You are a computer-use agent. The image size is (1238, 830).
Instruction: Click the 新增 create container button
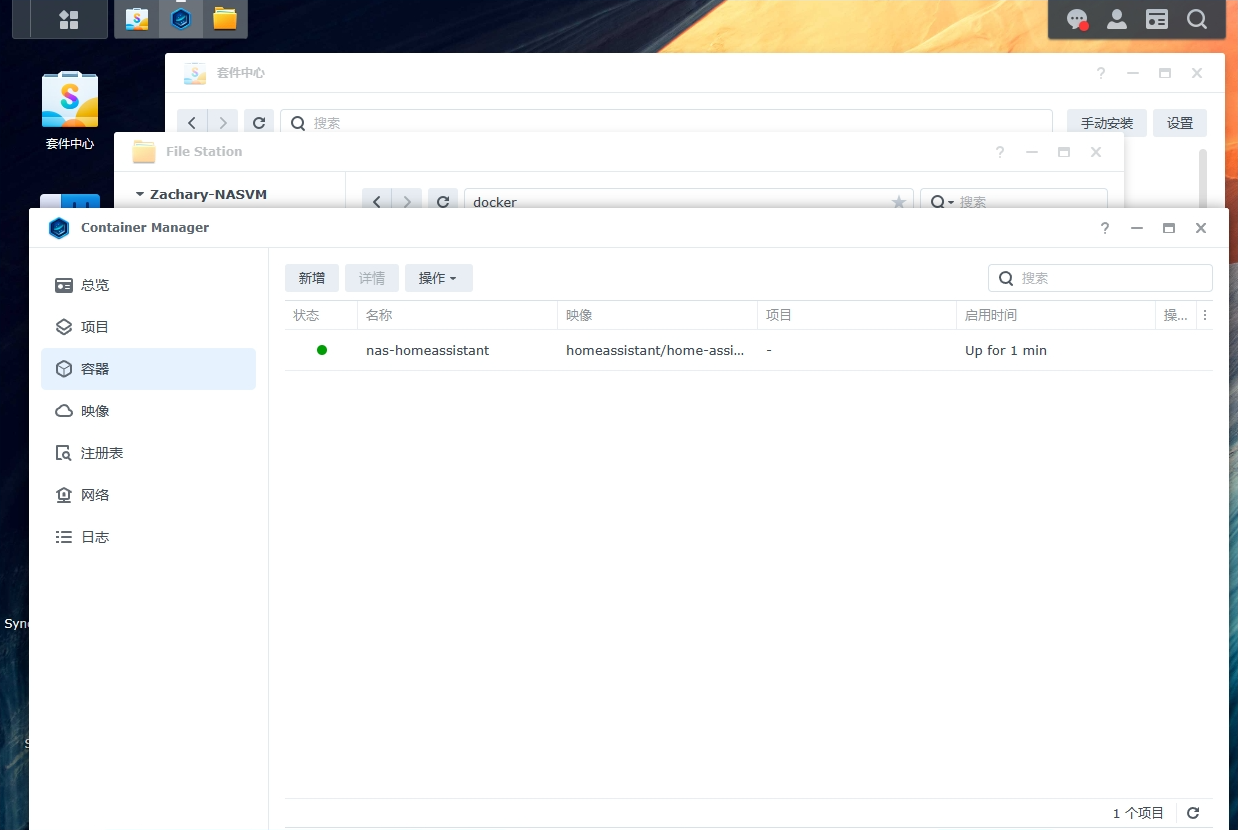312,278
